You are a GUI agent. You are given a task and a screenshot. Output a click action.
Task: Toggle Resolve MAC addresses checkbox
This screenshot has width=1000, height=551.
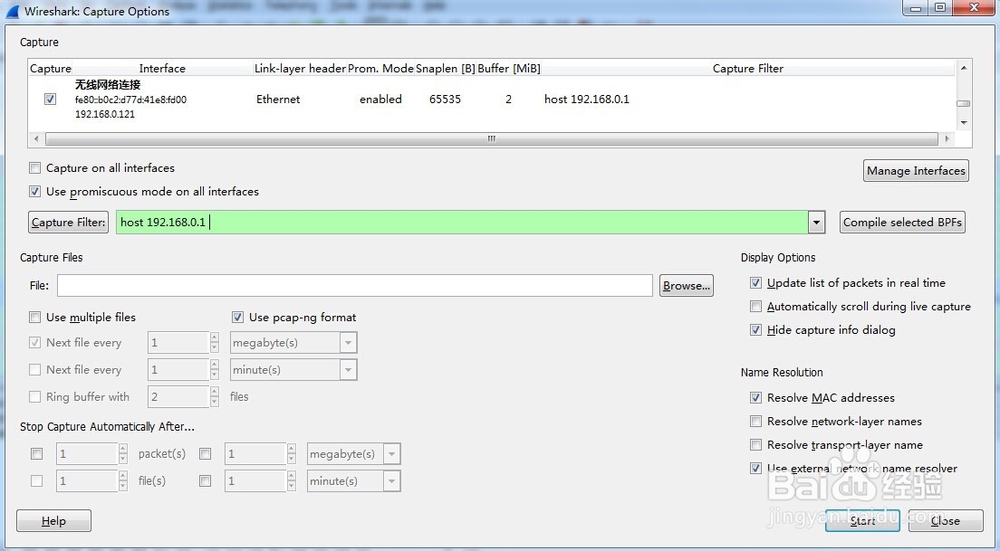(x=756, y=397)
